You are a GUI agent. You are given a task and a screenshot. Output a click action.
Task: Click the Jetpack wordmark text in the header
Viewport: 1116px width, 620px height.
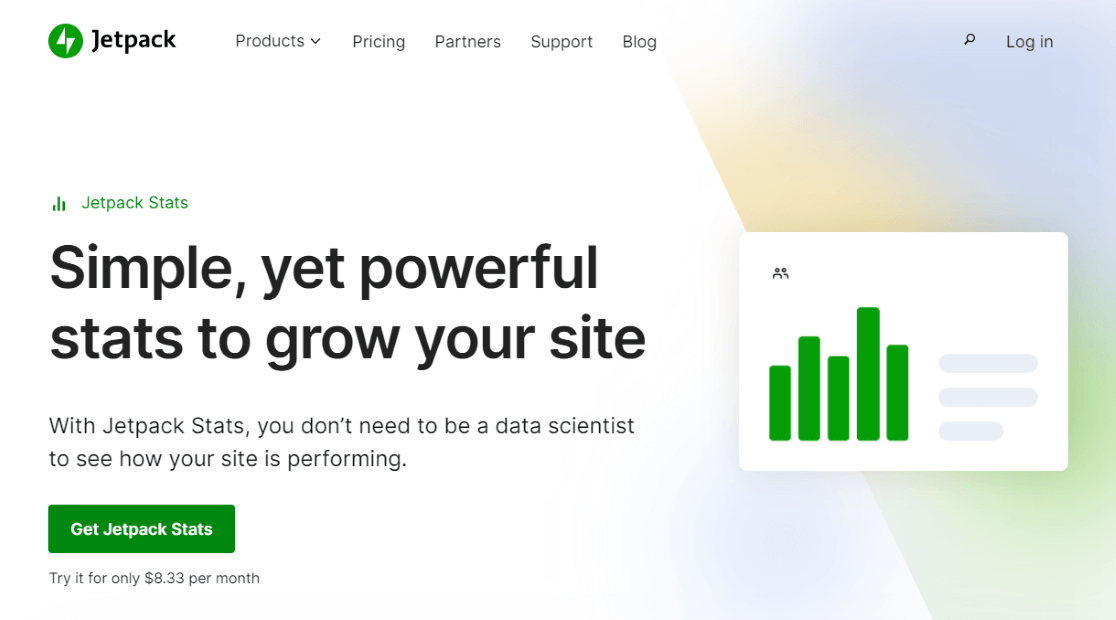(133, 41)
